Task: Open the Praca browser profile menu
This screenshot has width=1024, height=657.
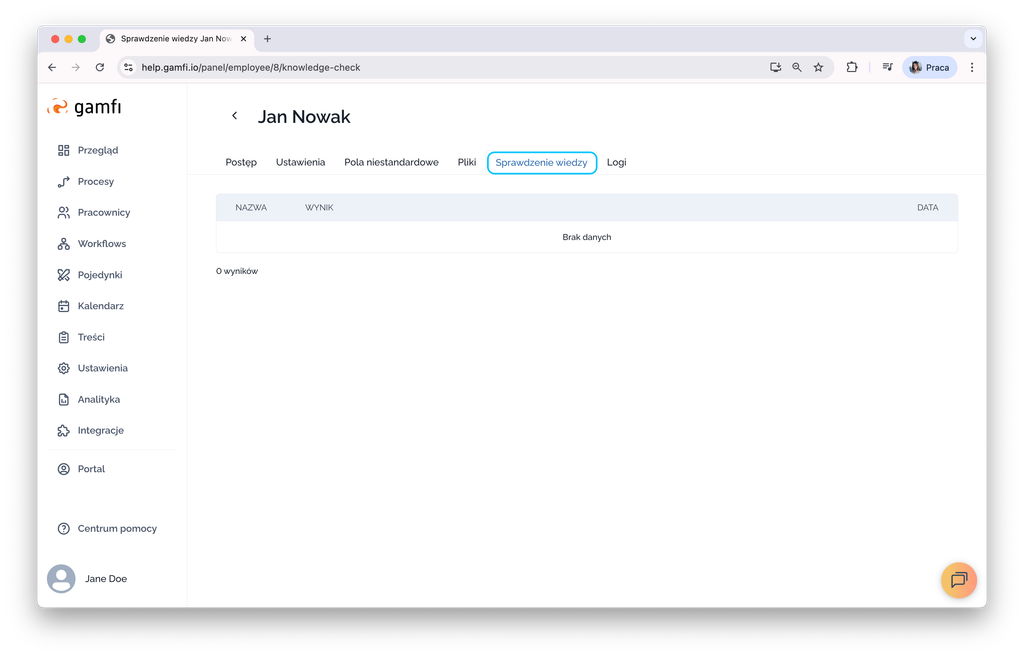Action: [x=929, y=67]
